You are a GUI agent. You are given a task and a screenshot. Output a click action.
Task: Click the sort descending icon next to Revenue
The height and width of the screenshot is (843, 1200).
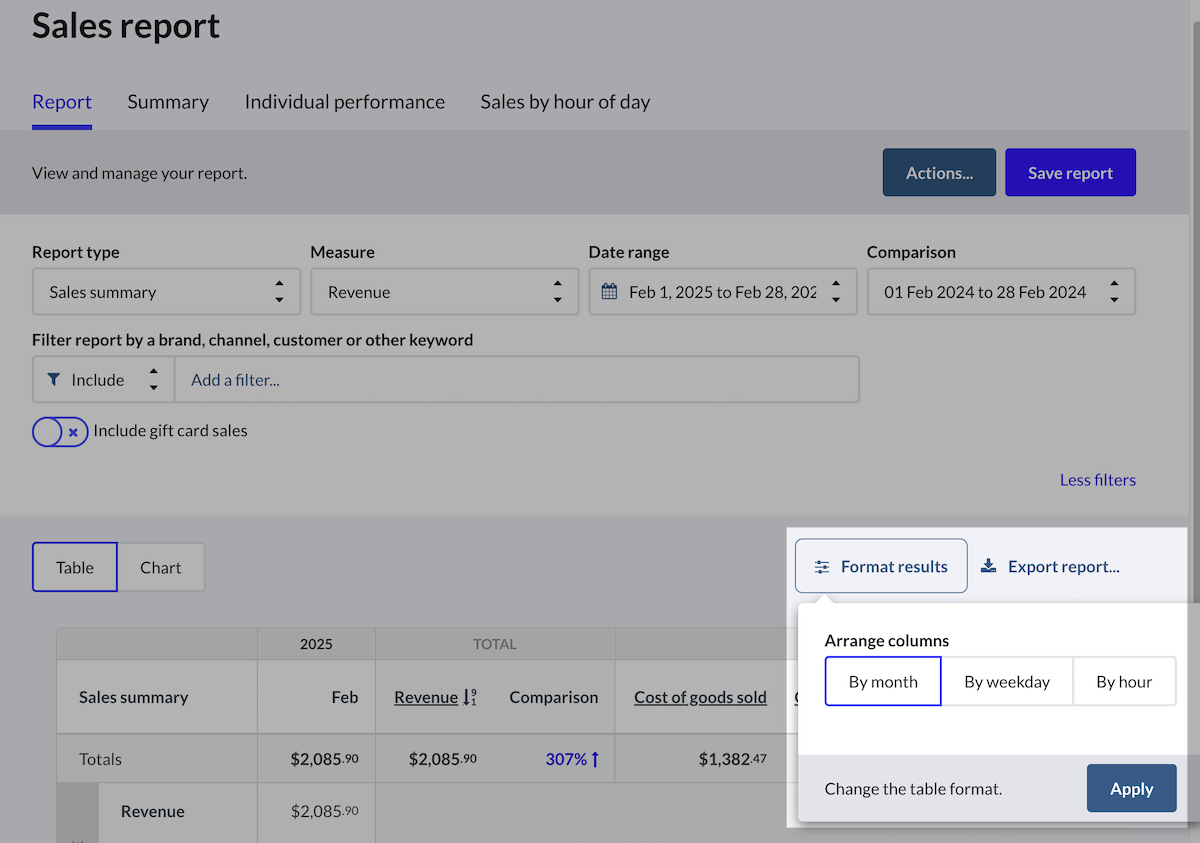[x=470, y=697]
